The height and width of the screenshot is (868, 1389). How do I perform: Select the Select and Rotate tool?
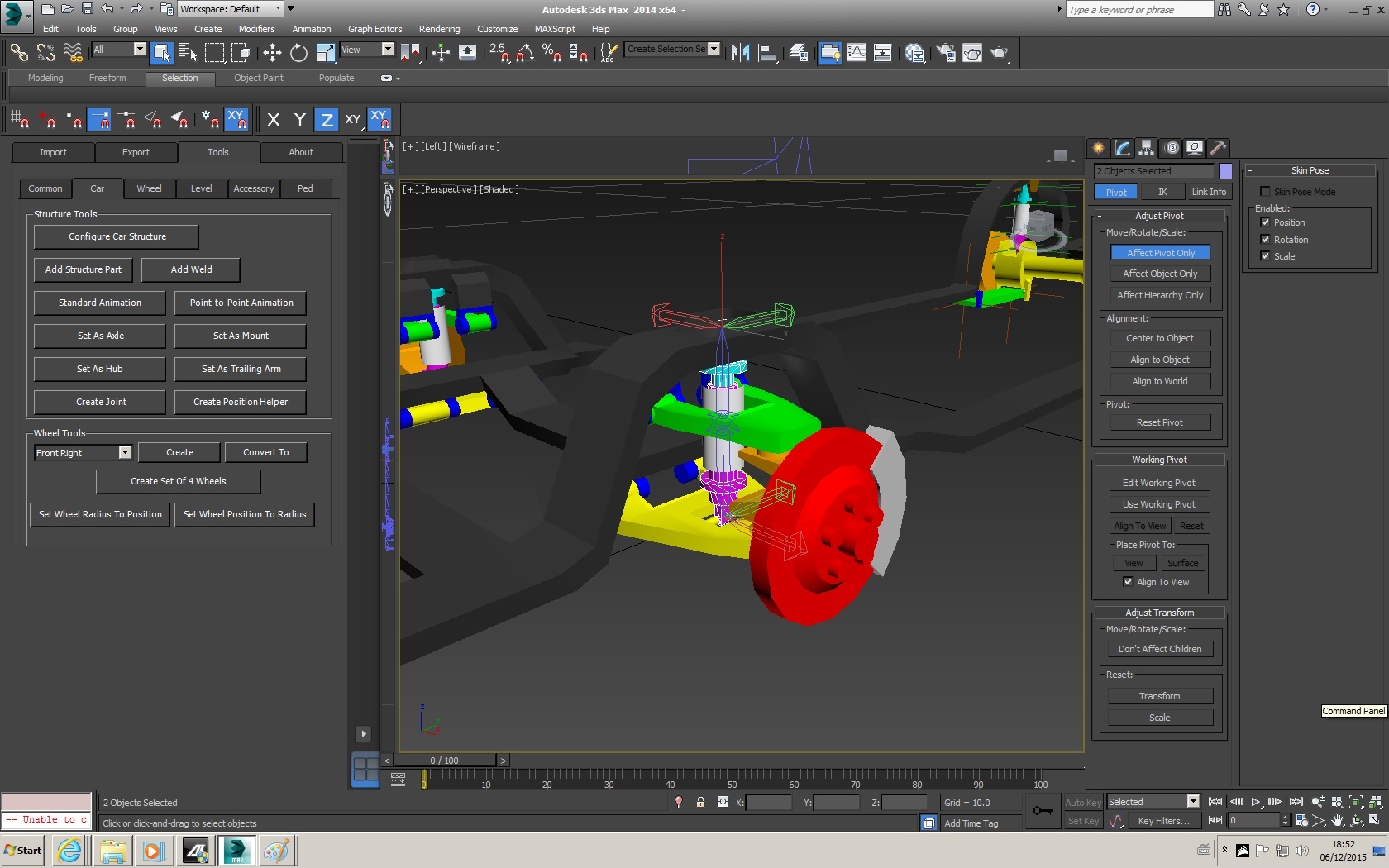[298, 53]
